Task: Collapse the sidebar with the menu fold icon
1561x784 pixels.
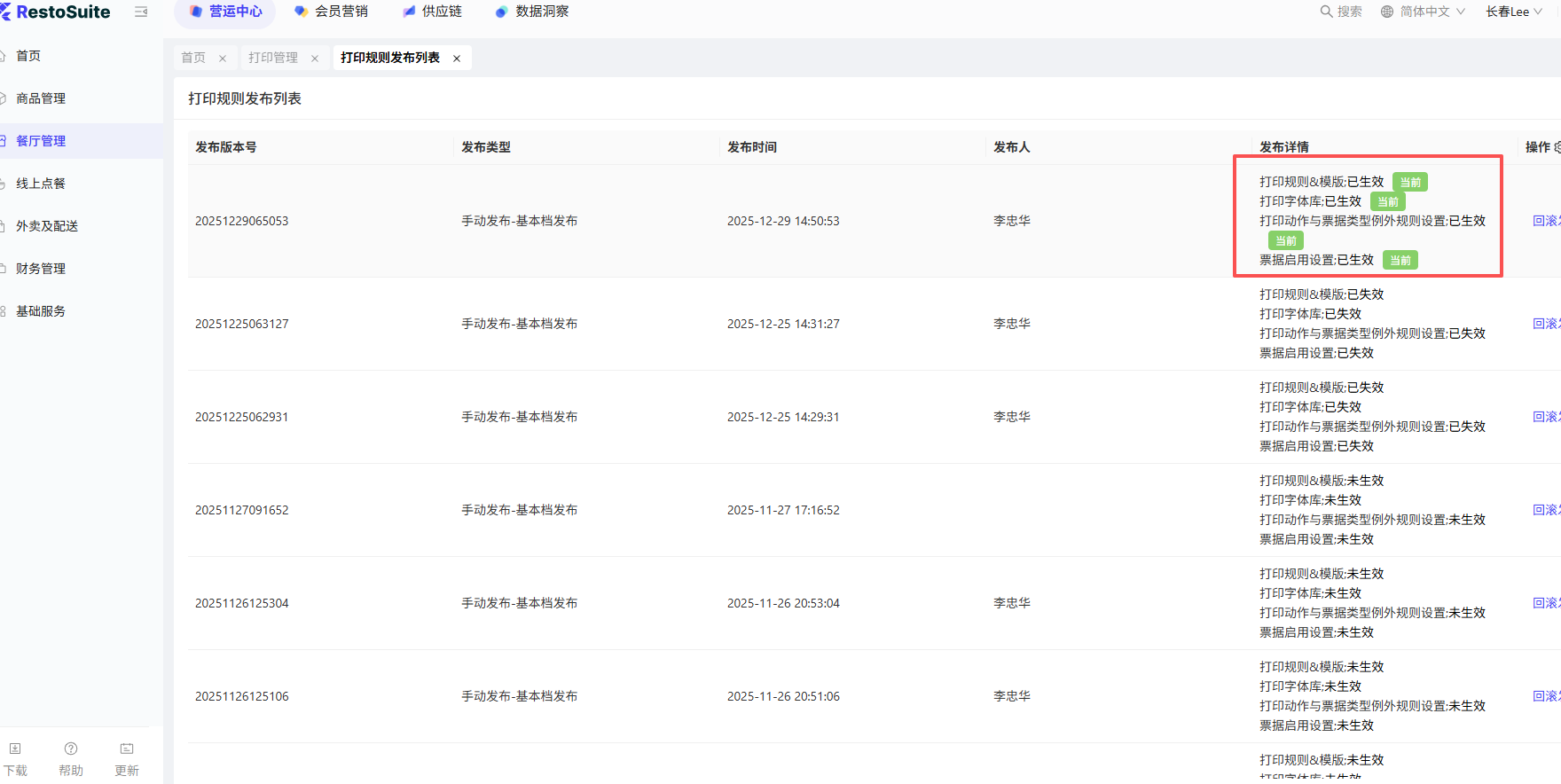Action: coord(141,12)
